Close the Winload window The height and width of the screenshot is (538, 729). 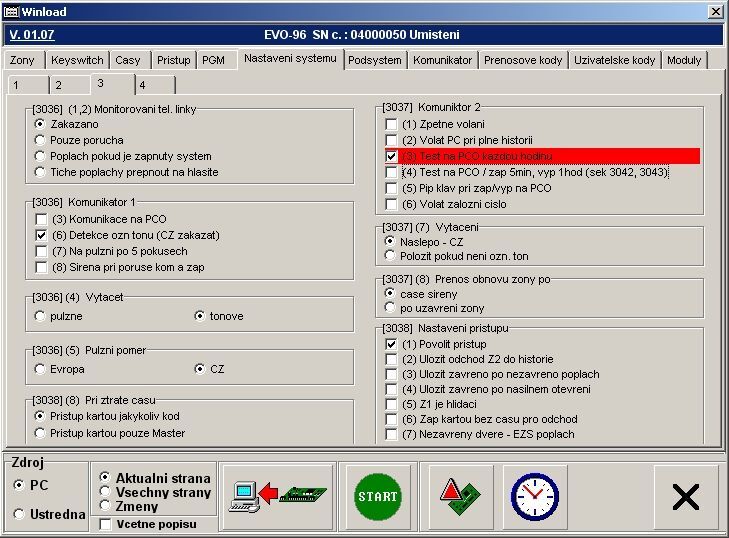(714, 12)
